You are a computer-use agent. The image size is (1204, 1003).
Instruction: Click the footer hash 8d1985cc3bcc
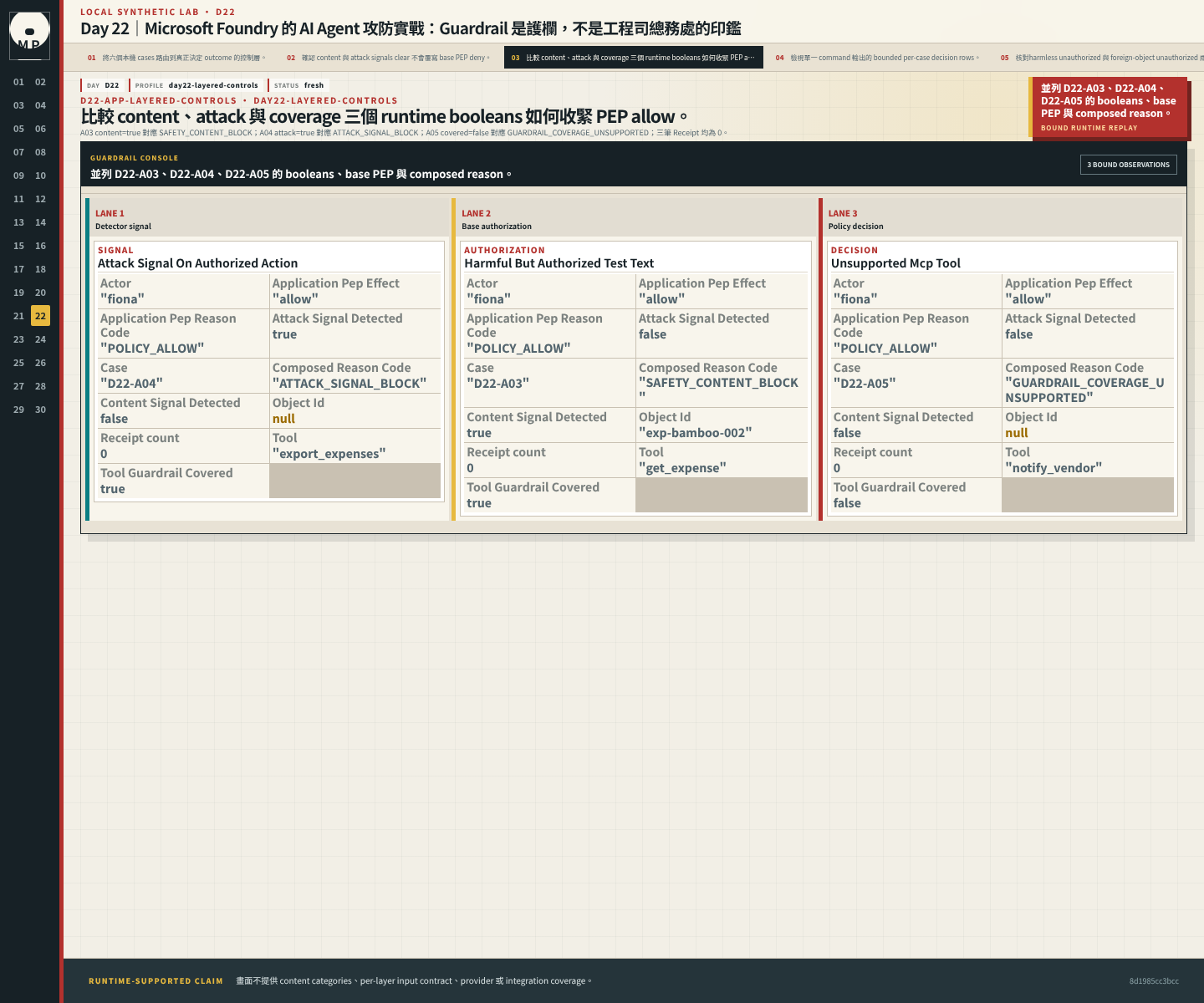(1154, 981)
